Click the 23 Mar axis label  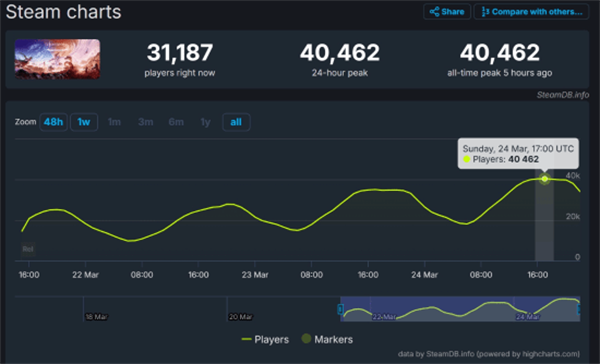[x=255, y=275]
